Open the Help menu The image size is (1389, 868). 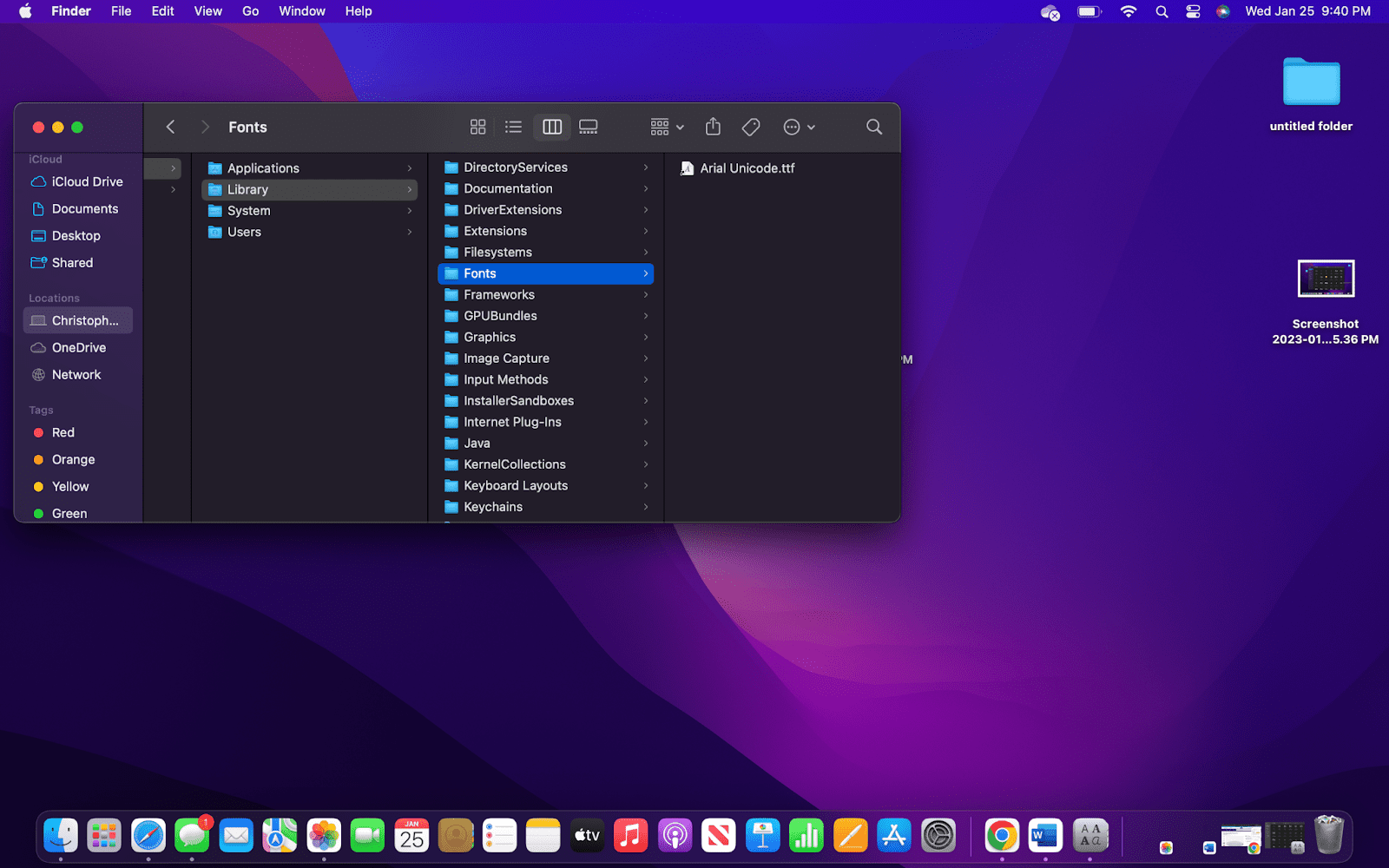coord(359,11)
